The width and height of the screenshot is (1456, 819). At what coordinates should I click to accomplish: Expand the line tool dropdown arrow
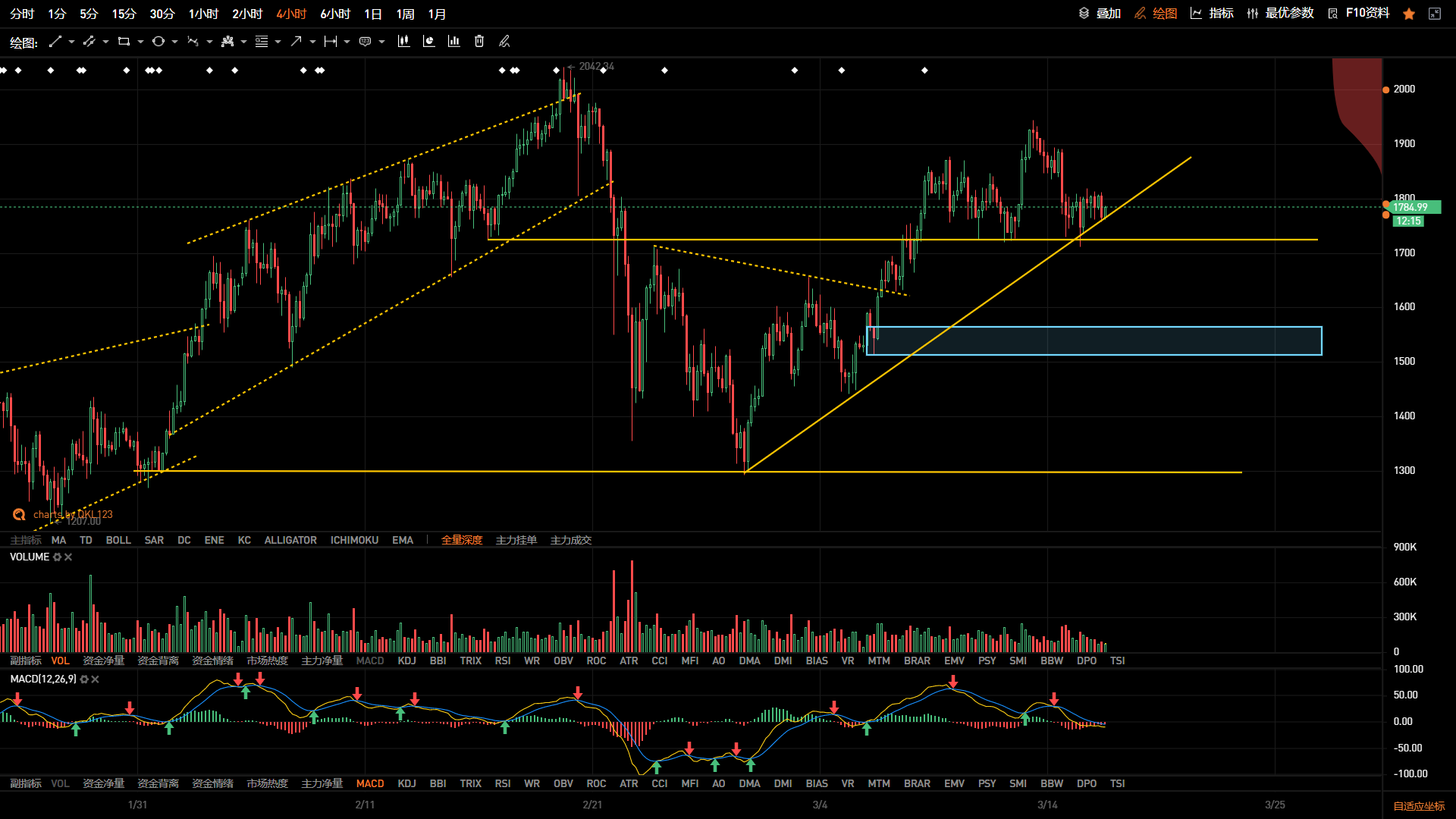click(x=71, y=42)
